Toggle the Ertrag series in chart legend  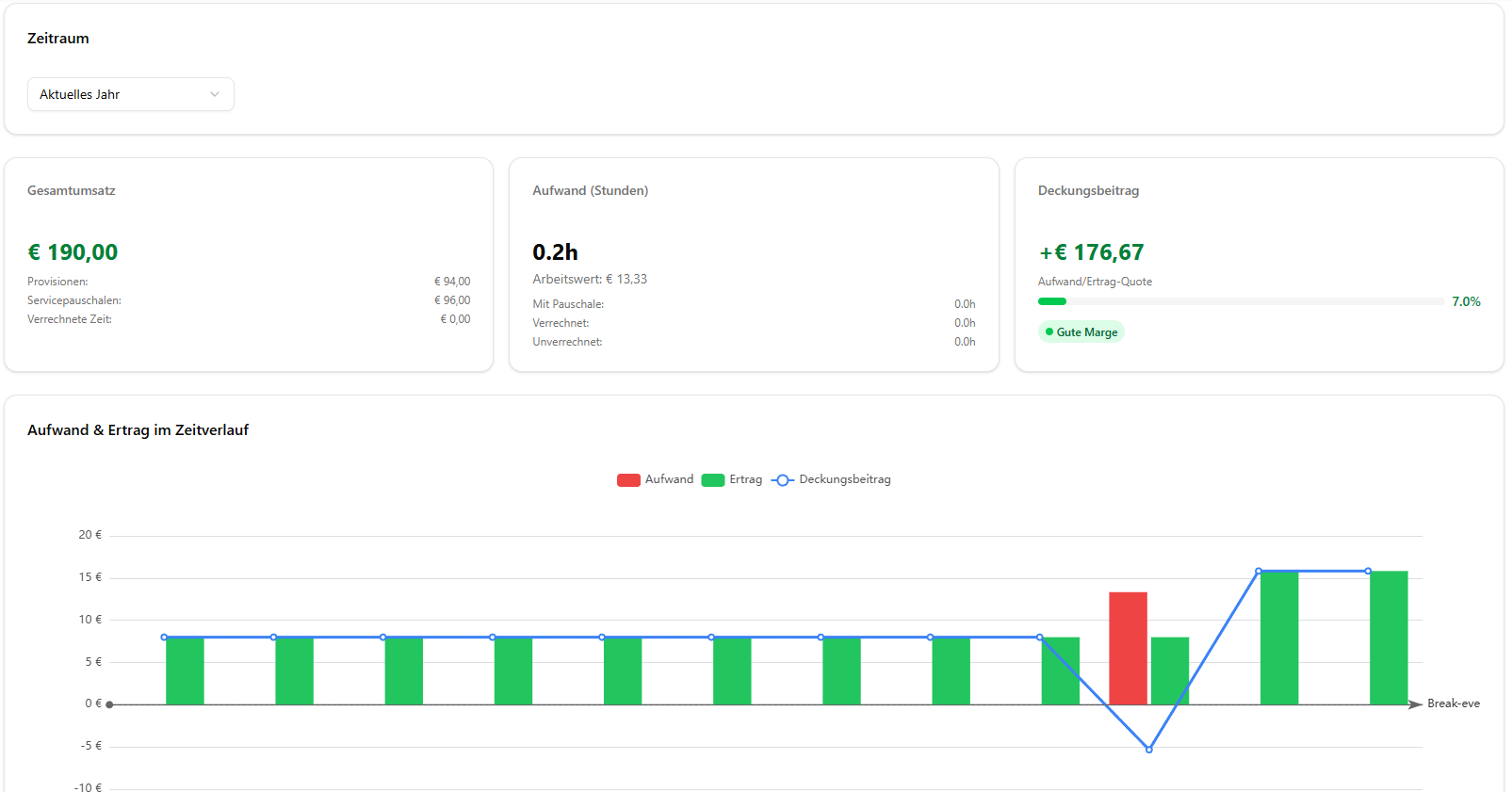tap(733, 480)
